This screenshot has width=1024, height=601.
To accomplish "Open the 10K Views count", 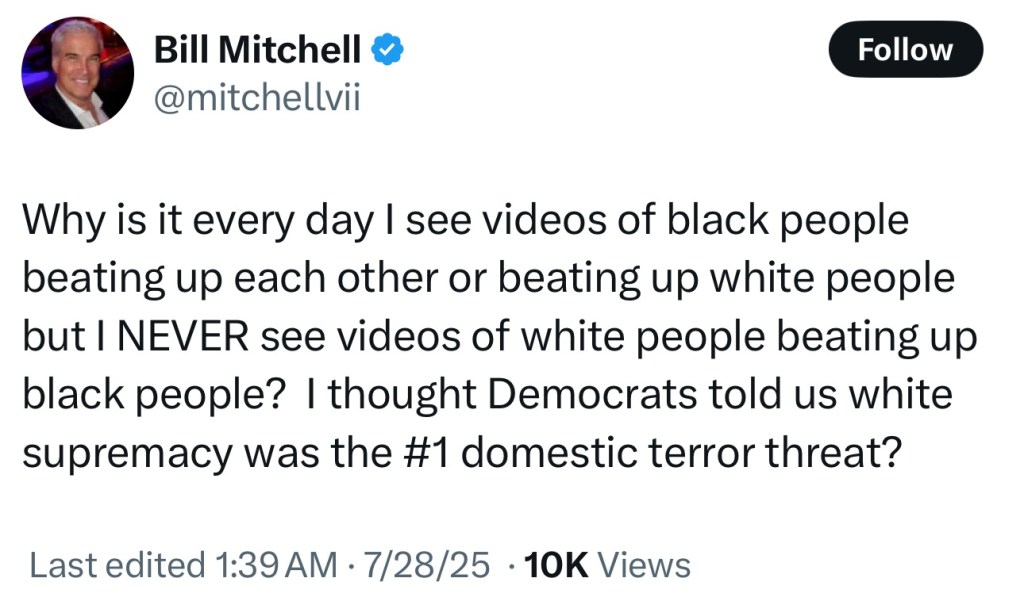I will click(607, 565).
